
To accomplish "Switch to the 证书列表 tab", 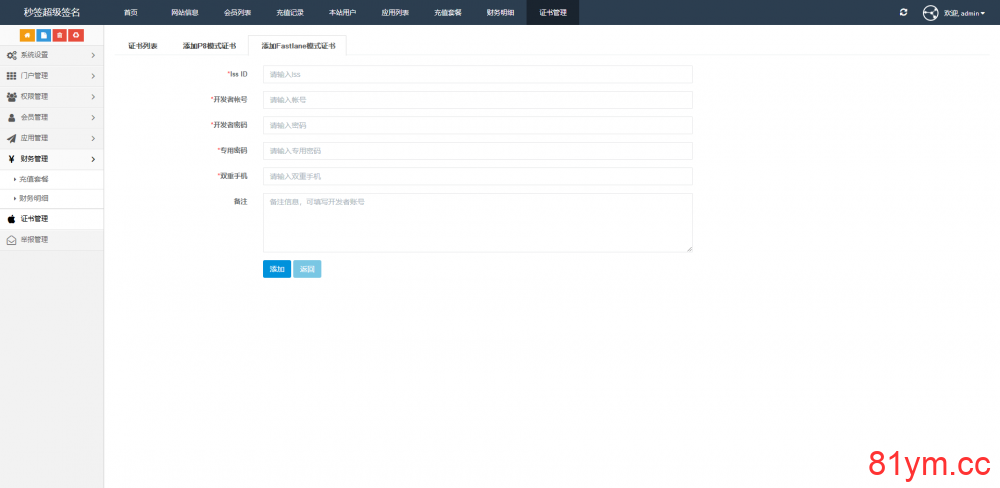I will (143, 46).
